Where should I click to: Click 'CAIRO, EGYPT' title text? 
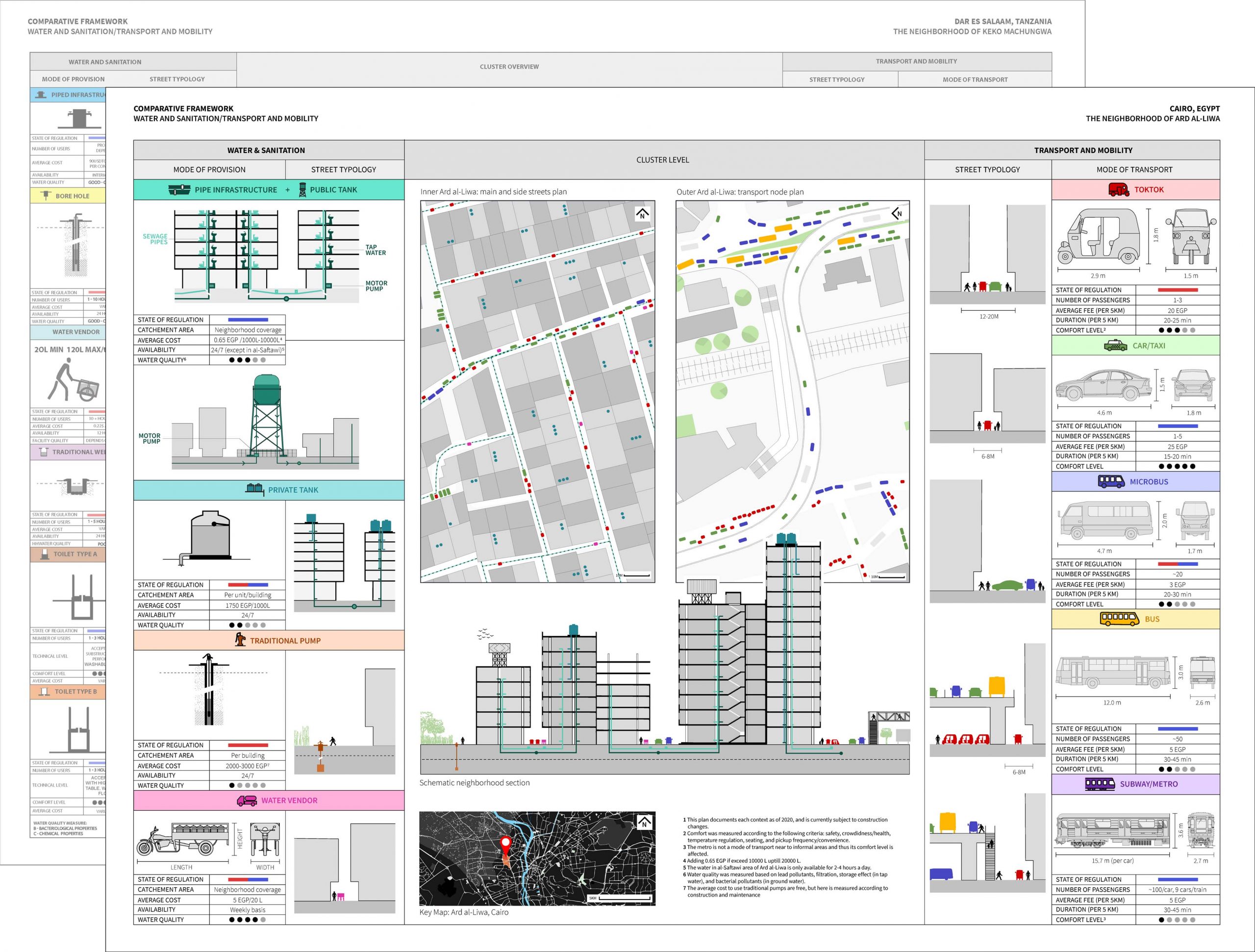(1194, 108)
